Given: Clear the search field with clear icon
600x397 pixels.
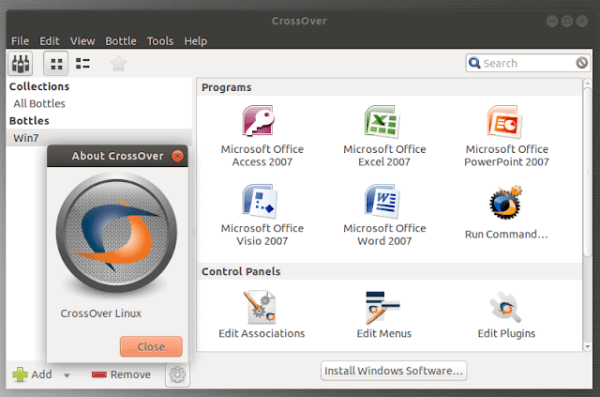Looking at the screenshot, I should (582, 63).
